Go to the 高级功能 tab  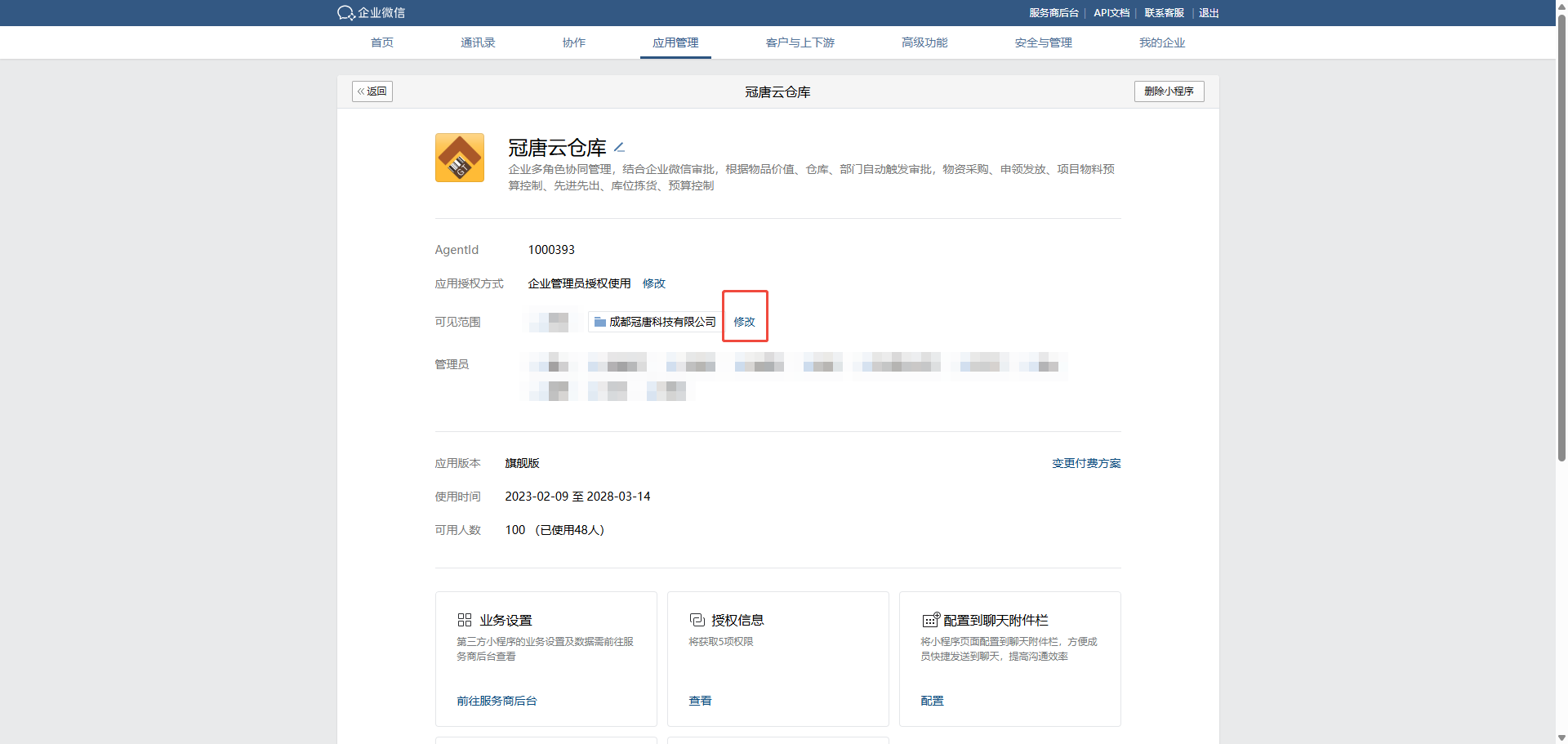924,42
